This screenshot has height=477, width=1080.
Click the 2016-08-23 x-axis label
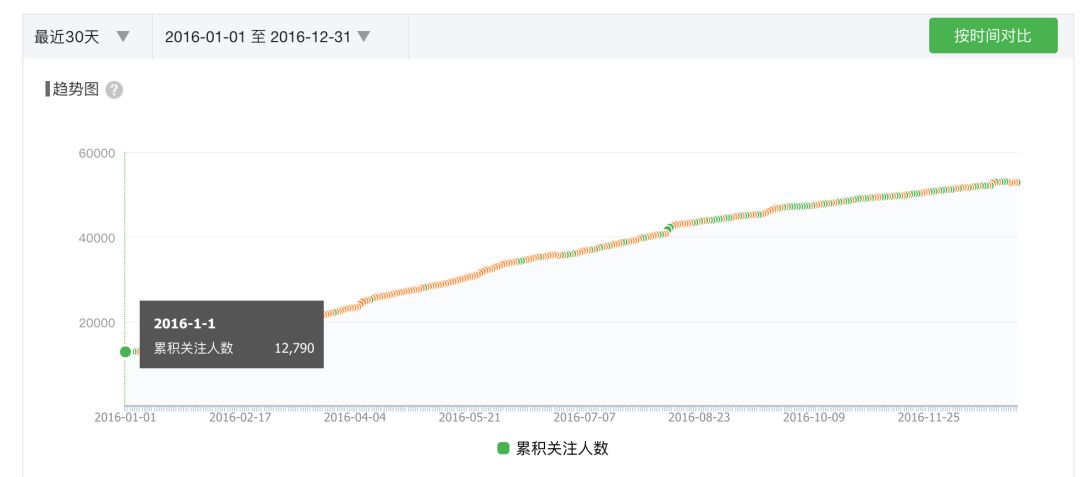coord(699,417)
